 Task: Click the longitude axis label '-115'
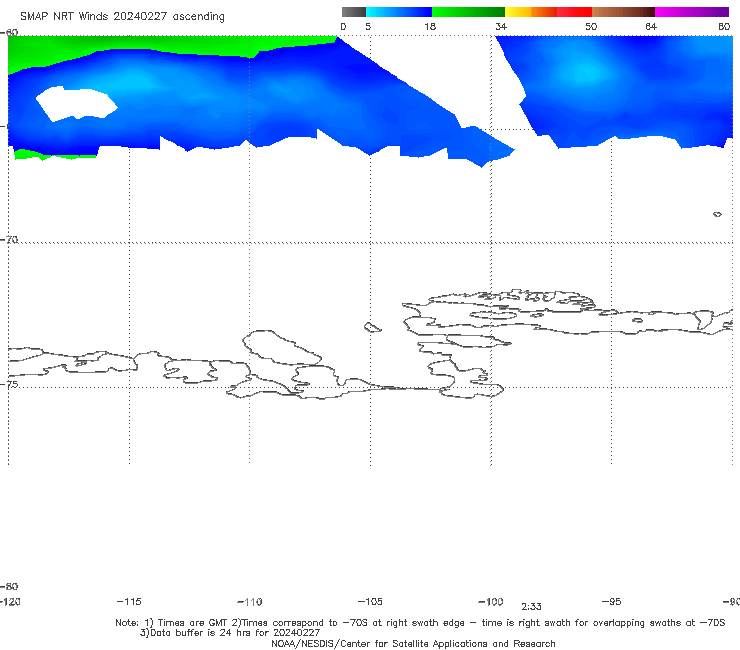(129, 602)
